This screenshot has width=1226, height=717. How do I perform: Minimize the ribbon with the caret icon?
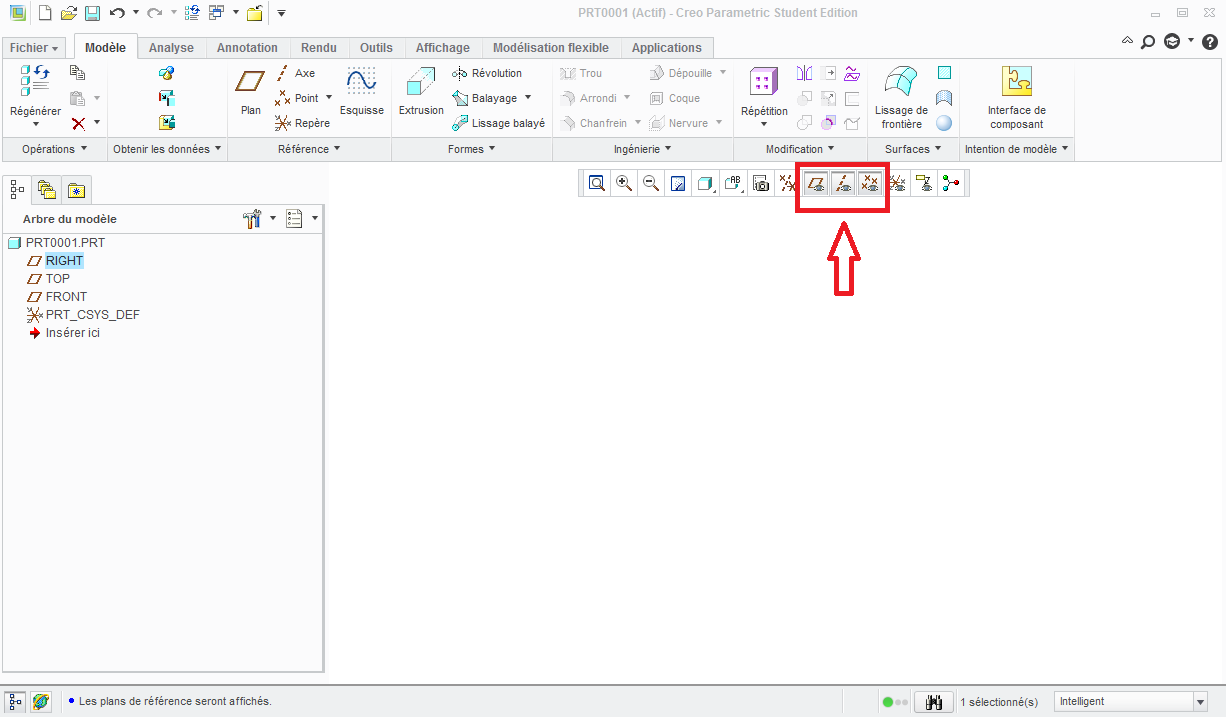[x=1128, y=41]
